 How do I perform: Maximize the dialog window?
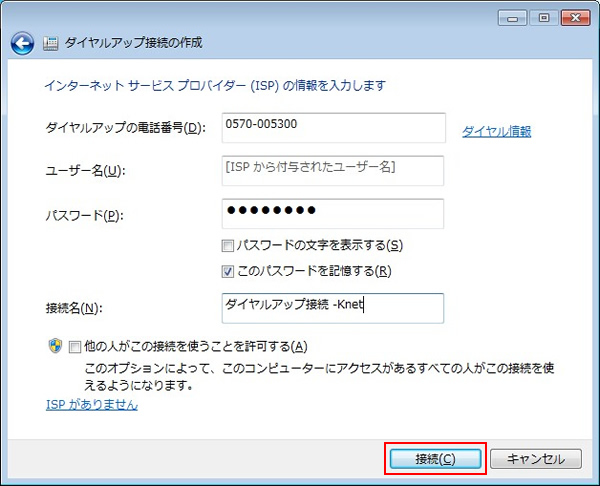pyautogui.click(x=544, y=18)
